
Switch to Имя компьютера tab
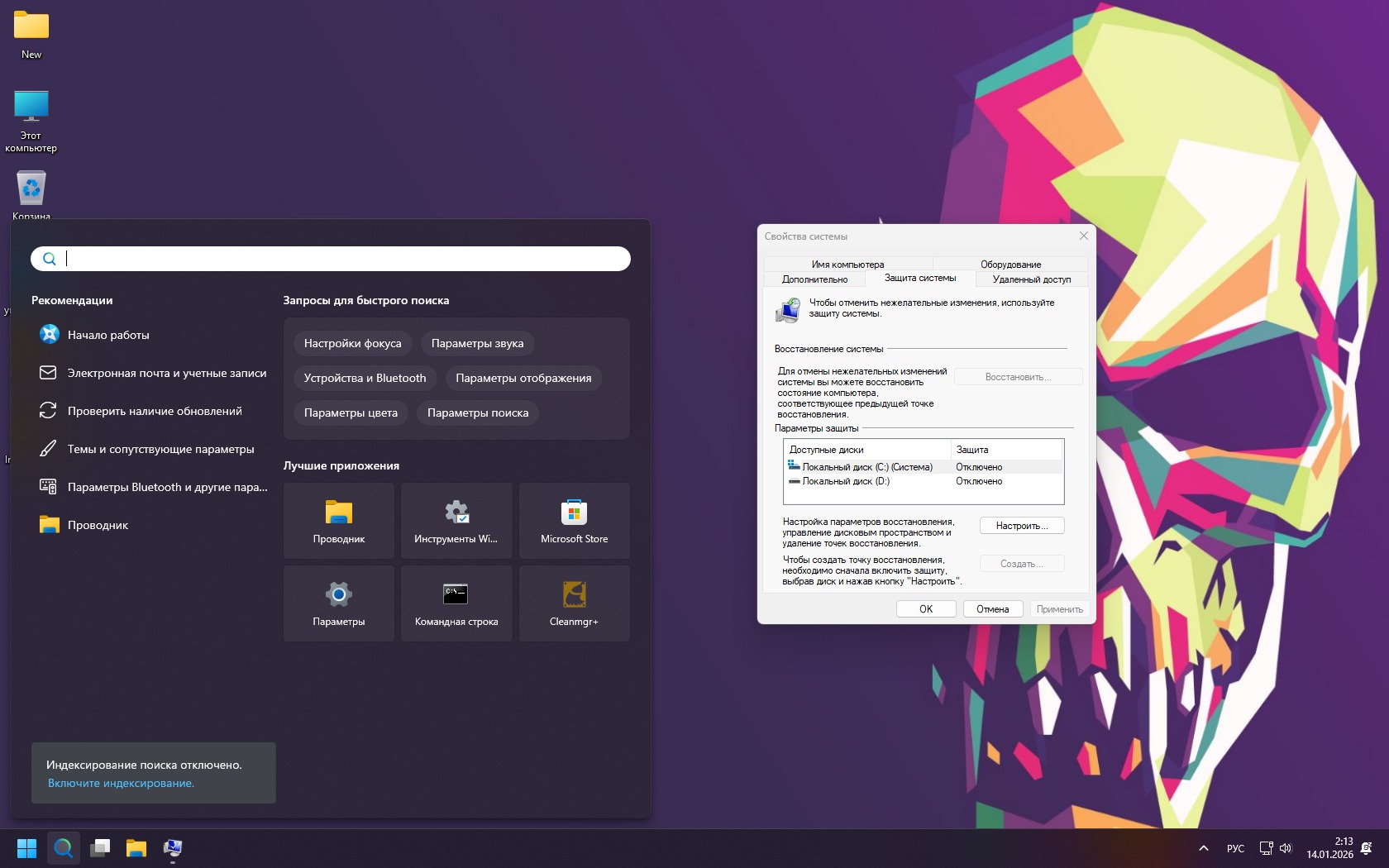tap(847, 265)
